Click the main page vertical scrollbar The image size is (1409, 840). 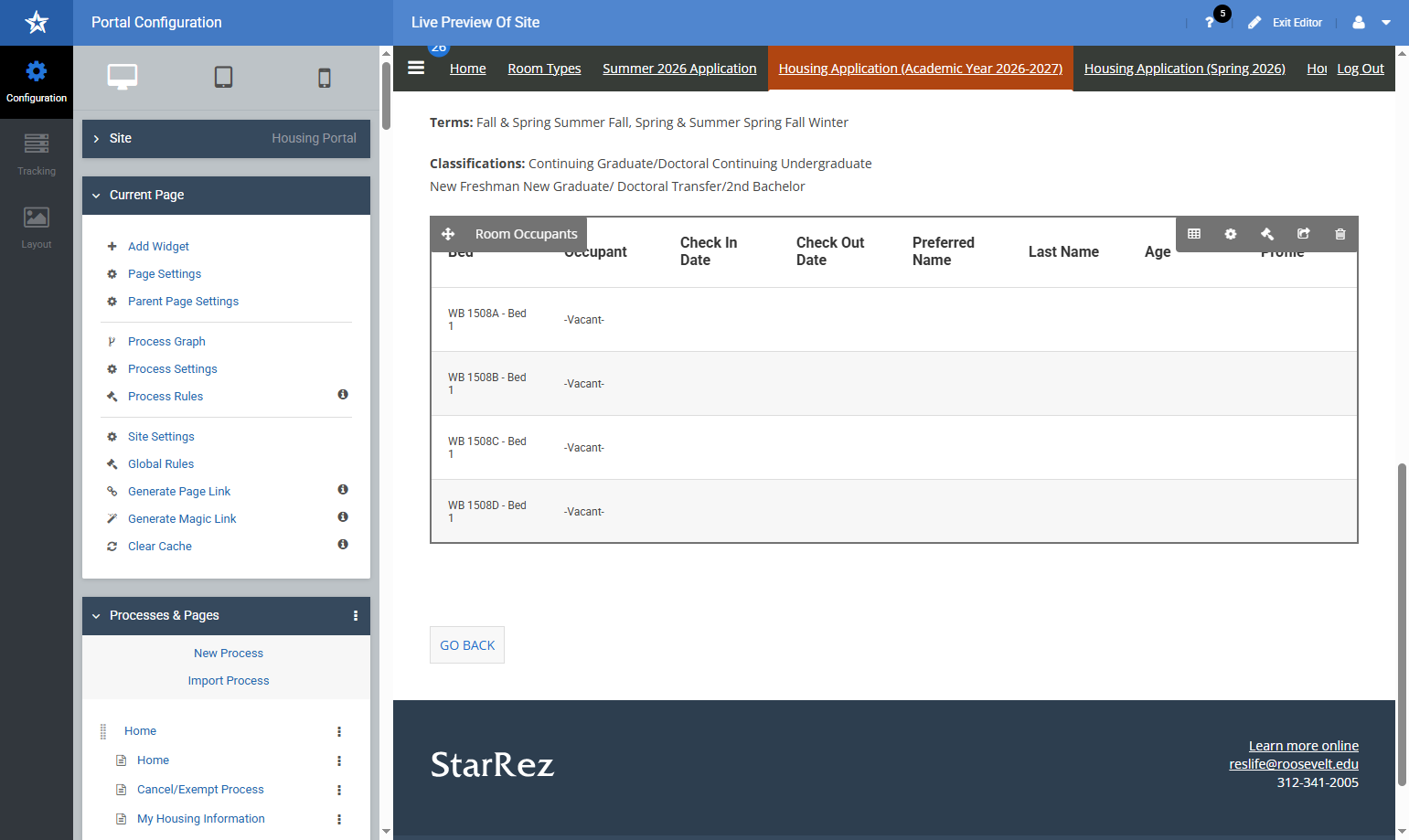click(1402, 625)
